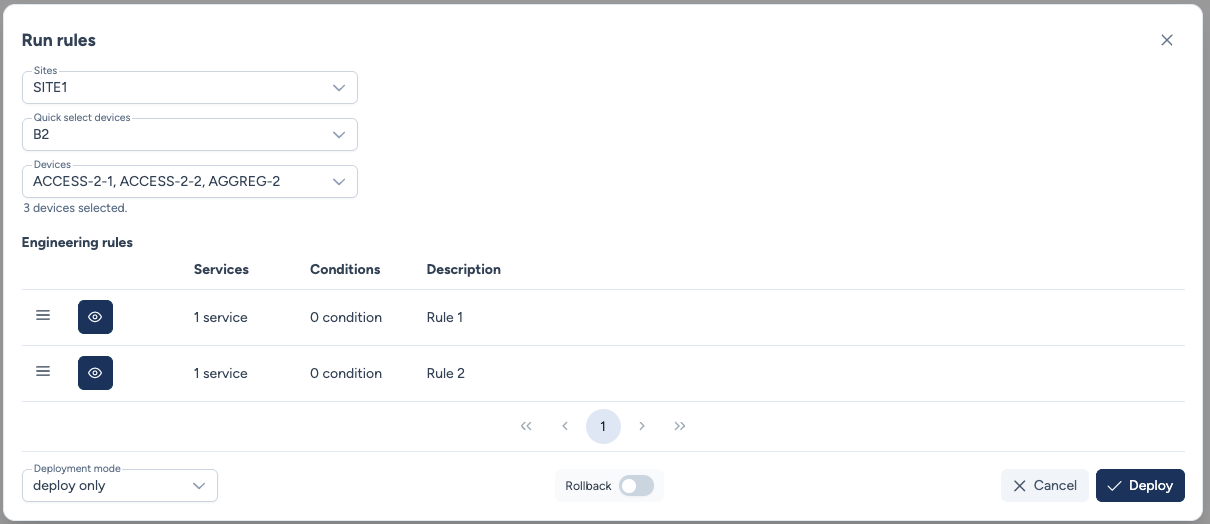Open the Sites dropdown
Screen dimensions: 1210x524
tap(190, 88)
